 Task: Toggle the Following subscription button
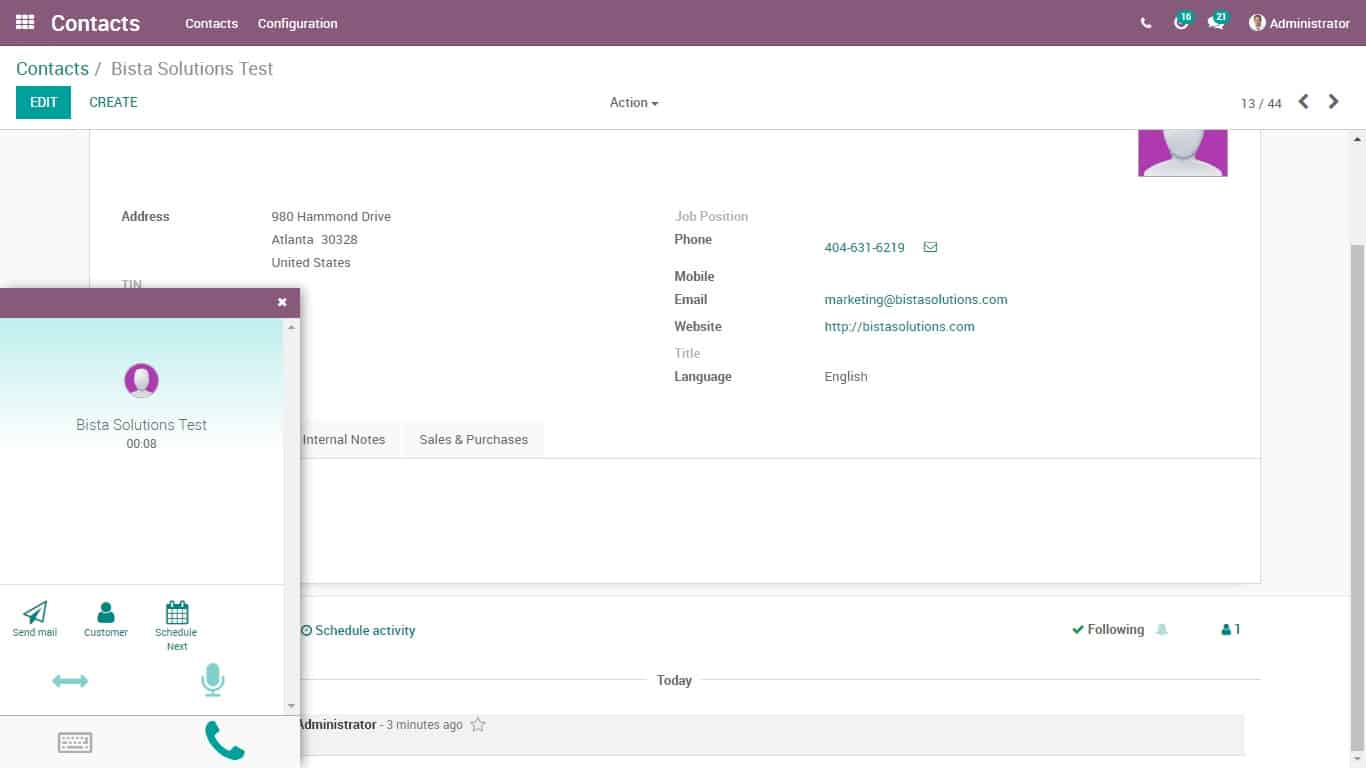[x=1108, y=630]
